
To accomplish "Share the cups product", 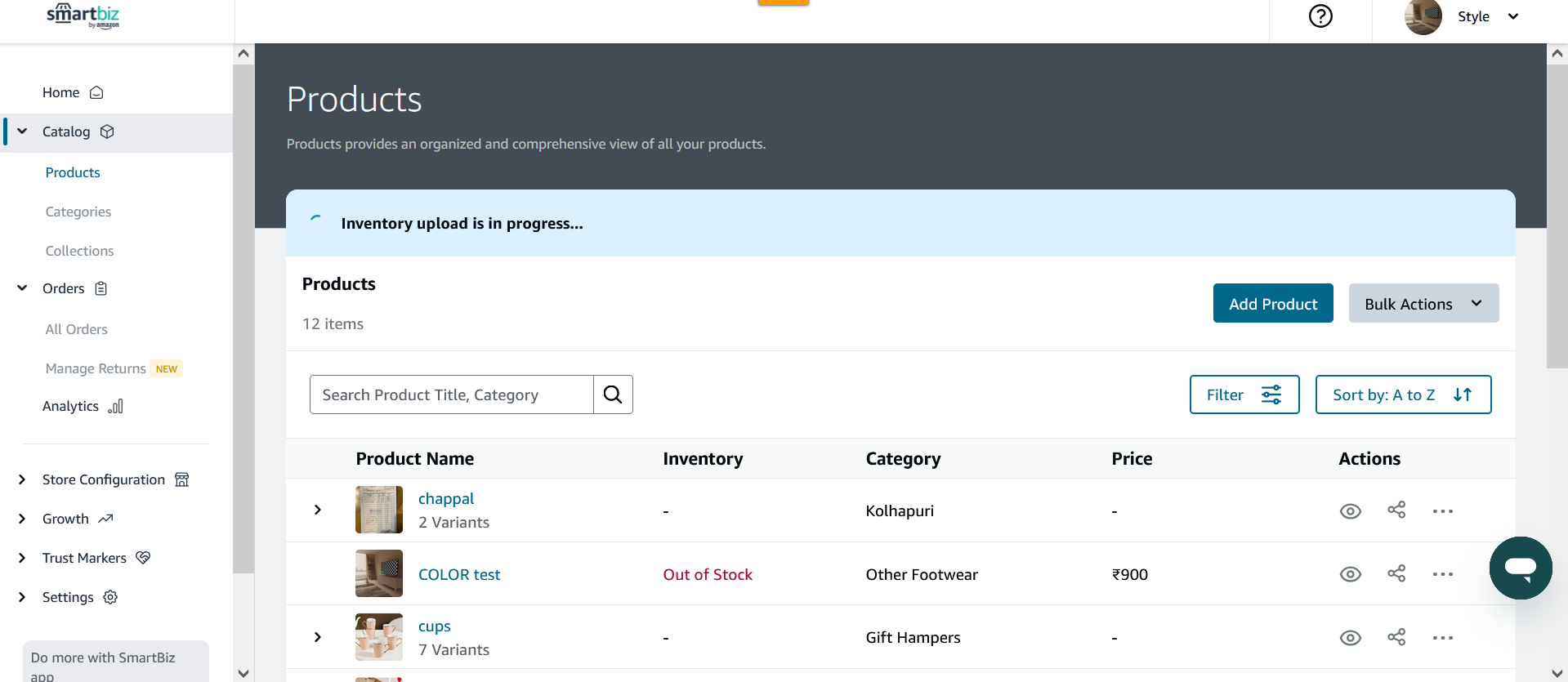I will click(x=1396, y=637).
